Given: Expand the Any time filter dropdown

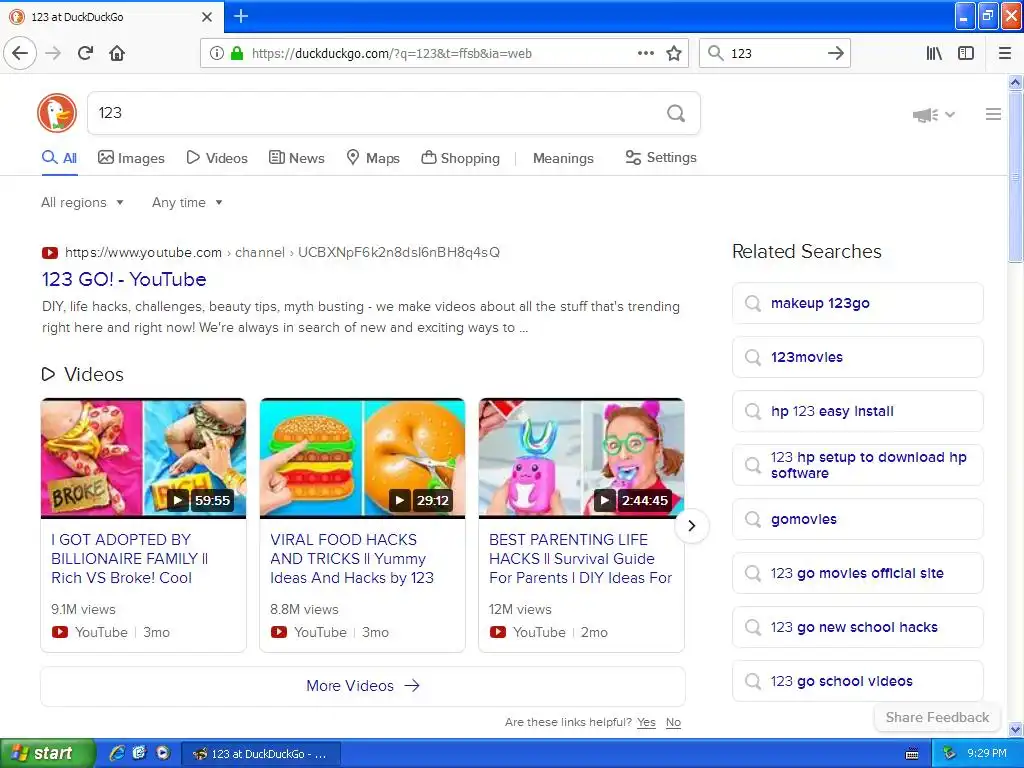Looking at the screenshot, I should click(187, 202).
